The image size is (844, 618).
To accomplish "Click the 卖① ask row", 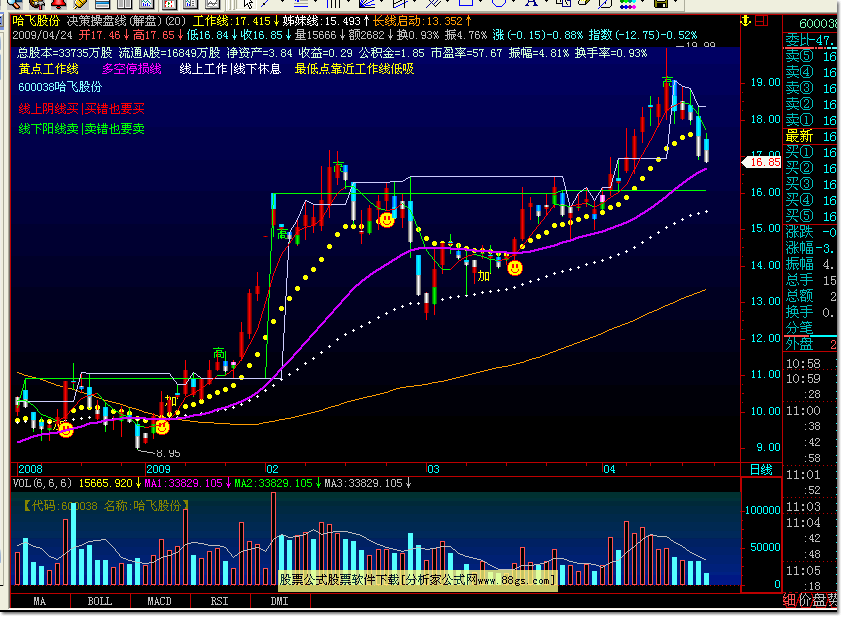I will point(811,120).
